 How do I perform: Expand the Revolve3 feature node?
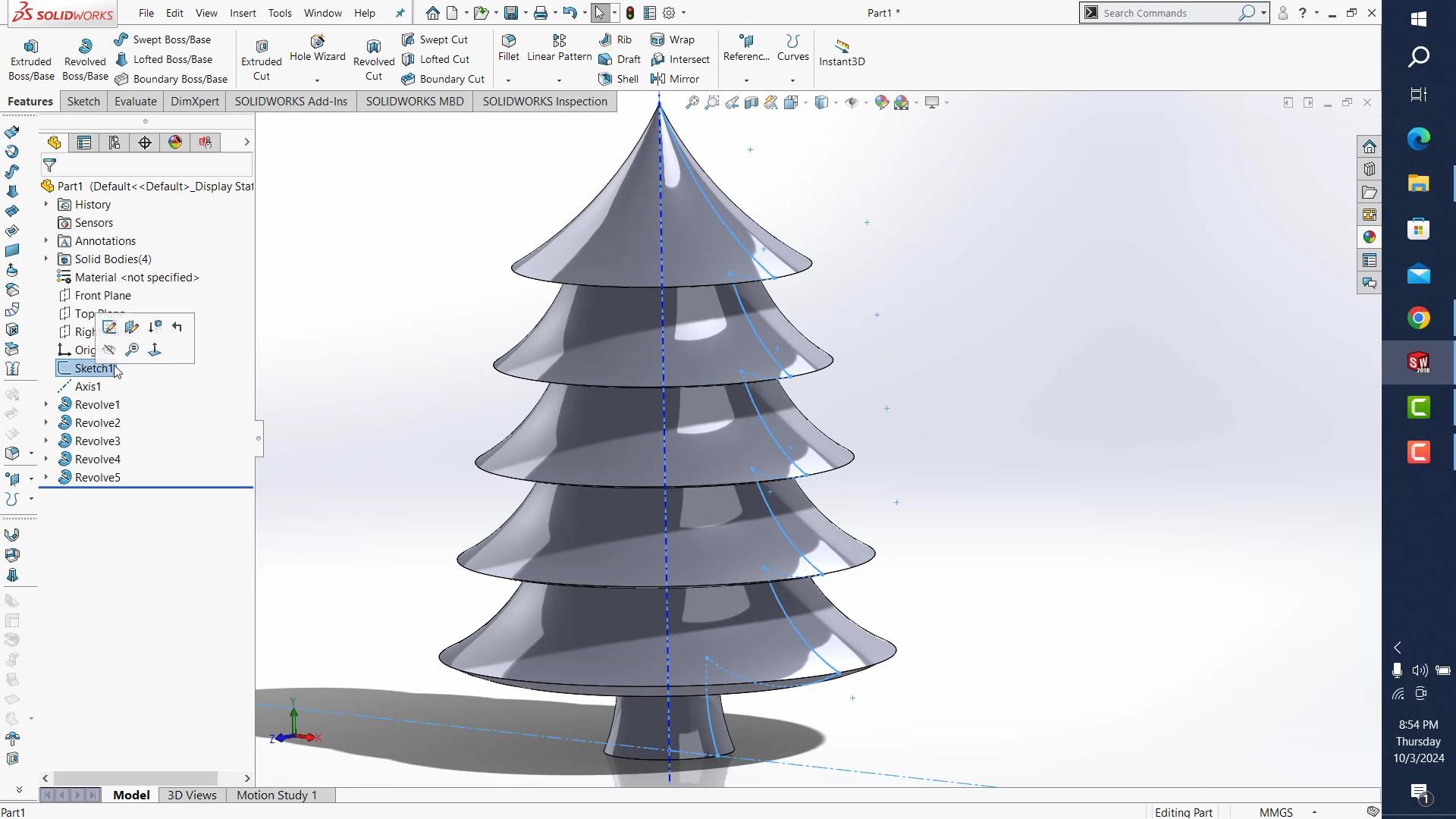46,441
